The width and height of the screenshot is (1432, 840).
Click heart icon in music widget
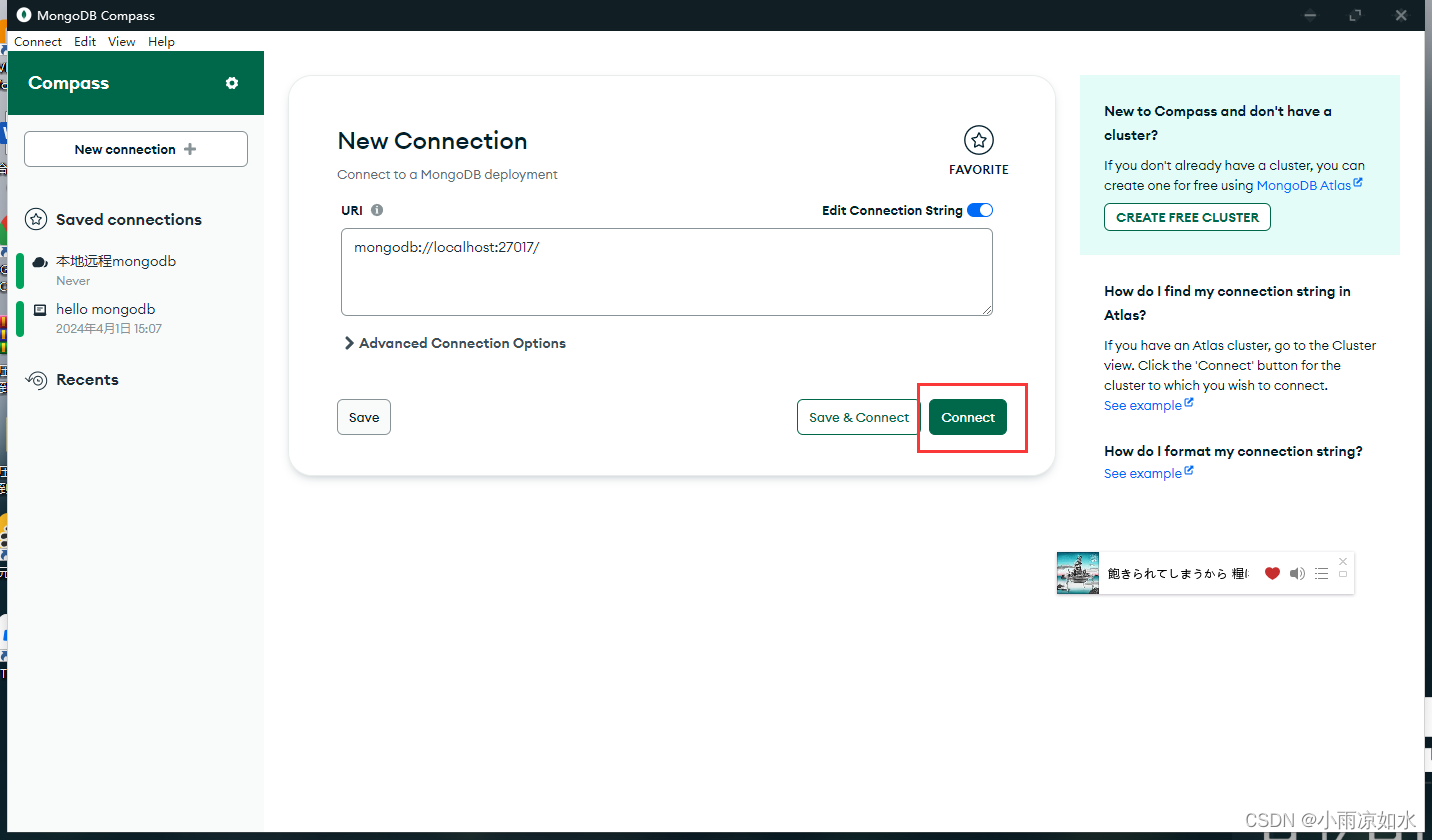1272,573
